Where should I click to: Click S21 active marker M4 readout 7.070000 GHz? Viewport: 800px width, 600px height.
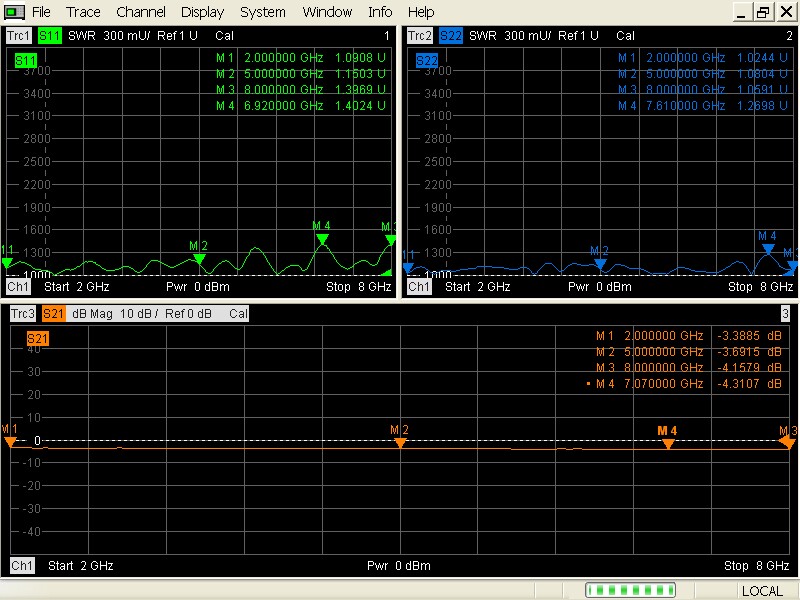tap(664, 384)
